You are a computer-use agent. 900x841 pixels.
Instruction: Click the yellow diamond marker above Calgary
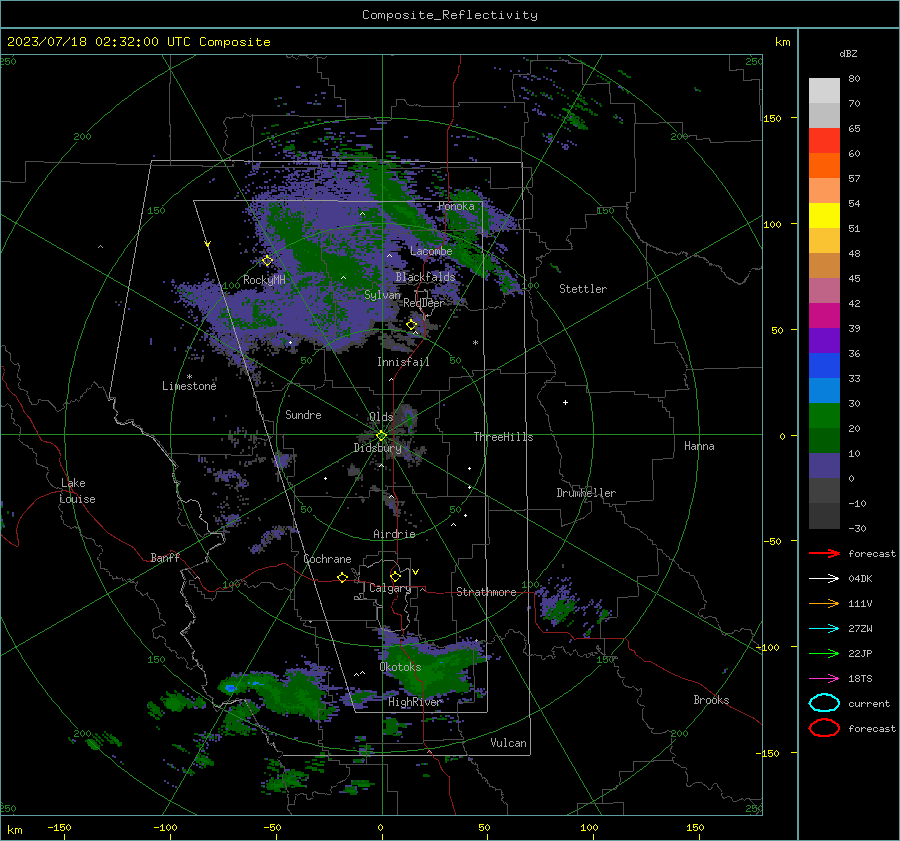[395, 576]
